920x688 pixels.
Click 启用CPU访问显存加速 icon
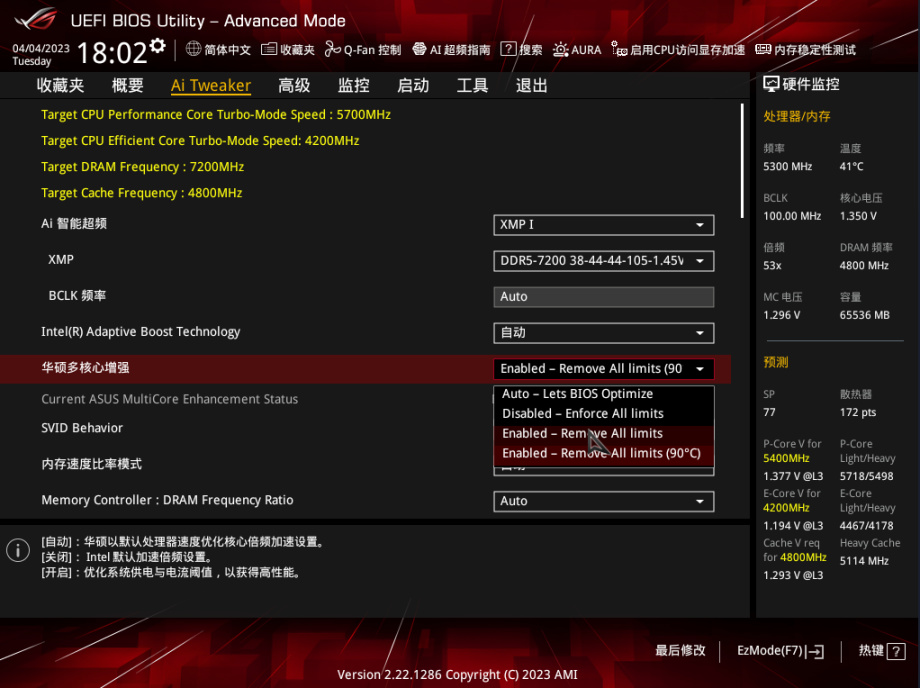(619, 49)
